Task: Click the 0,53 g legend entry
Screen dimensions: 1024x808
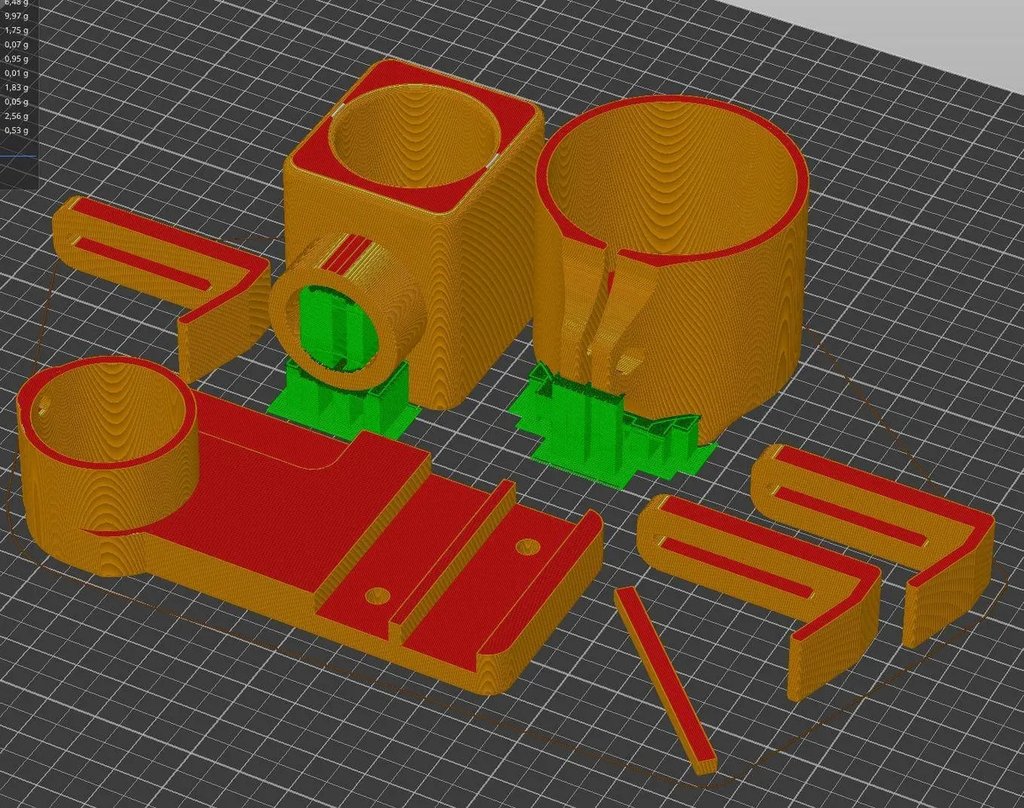Action: pyautogui.click(x=18, y=130)
